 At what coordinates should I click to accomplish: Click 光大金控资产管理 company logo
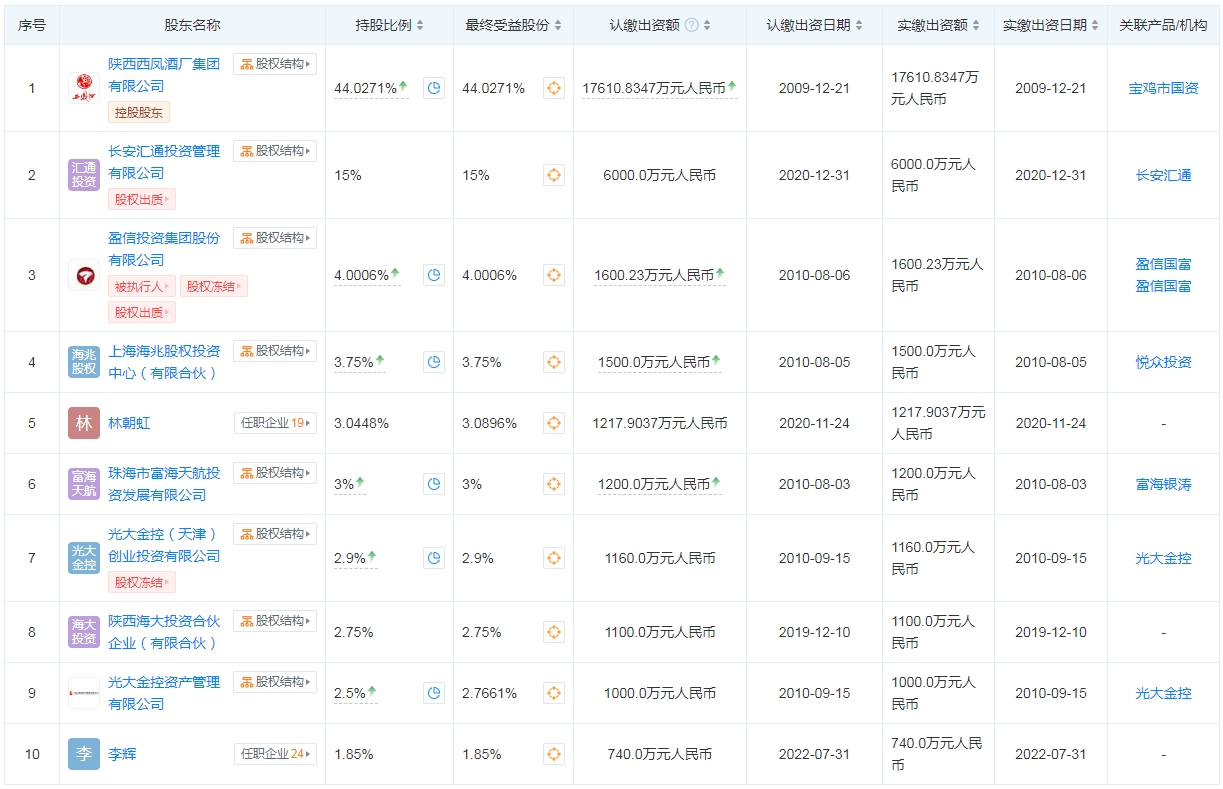pyautogui.click(x=84, y=693)
